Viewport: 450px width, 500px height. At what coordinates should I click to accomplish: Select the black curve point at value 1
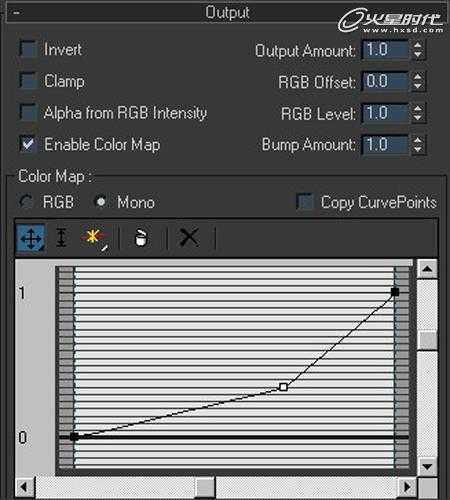pos(395,292)
